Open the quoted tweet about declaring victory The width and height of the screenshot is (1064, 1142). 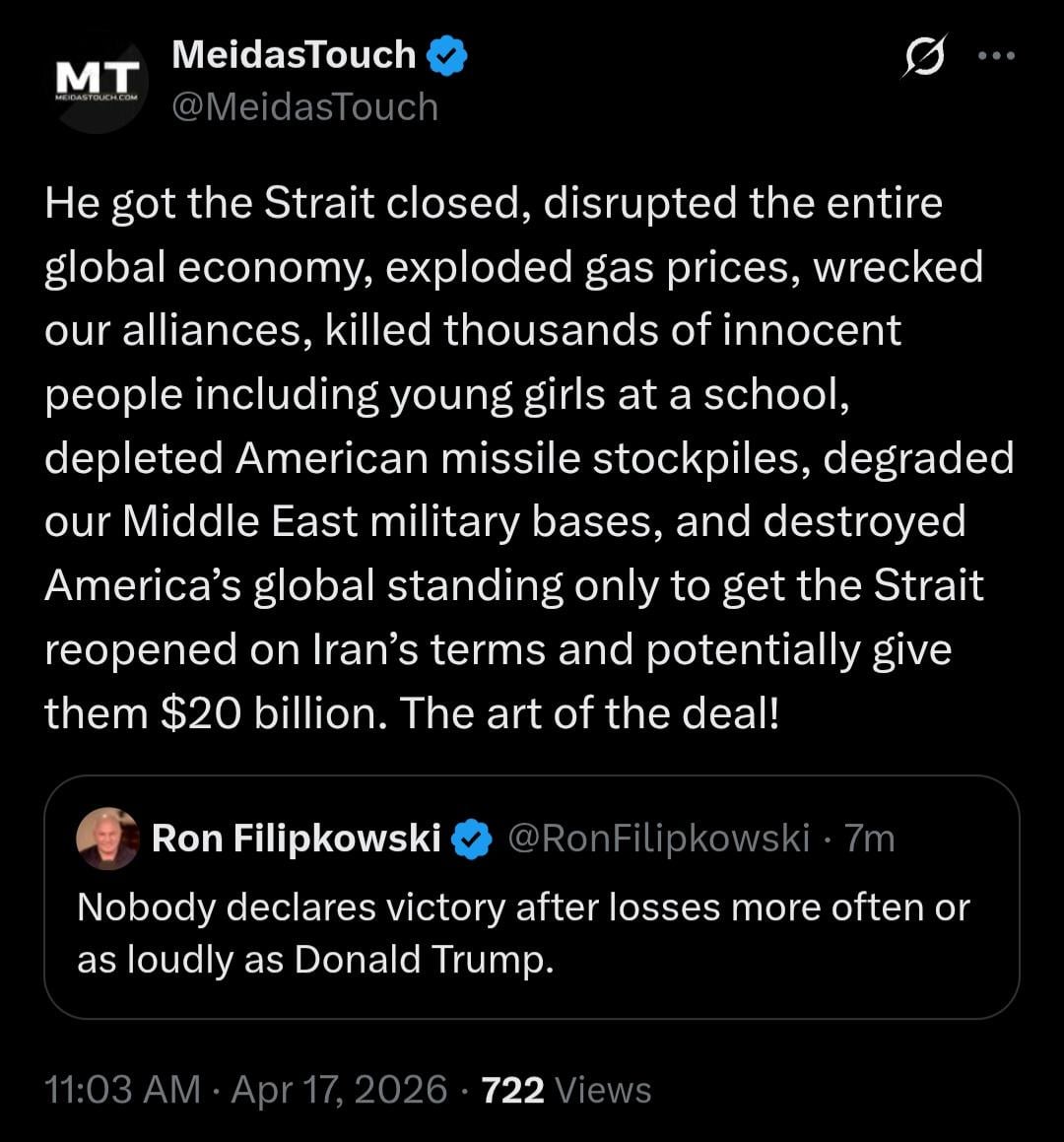tap(522, 932)
